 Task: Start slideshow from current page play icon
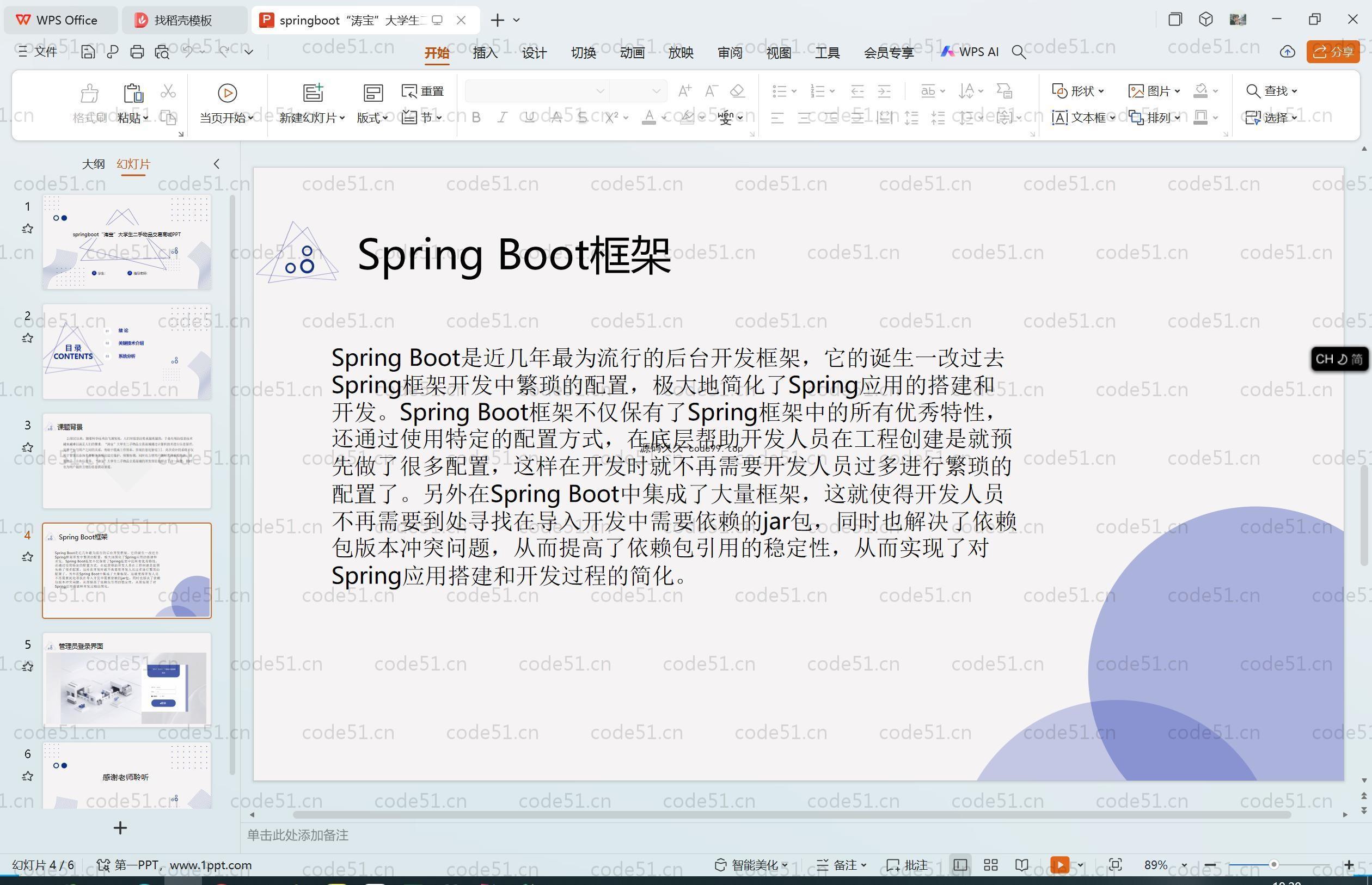click(x=227, y=93)
